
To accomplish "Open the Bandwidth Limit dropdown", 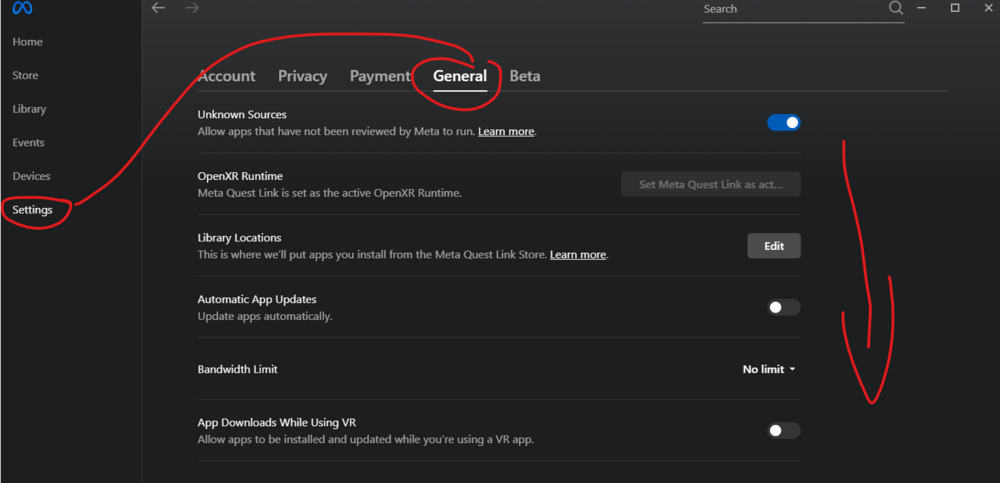I will coord(769,370).
